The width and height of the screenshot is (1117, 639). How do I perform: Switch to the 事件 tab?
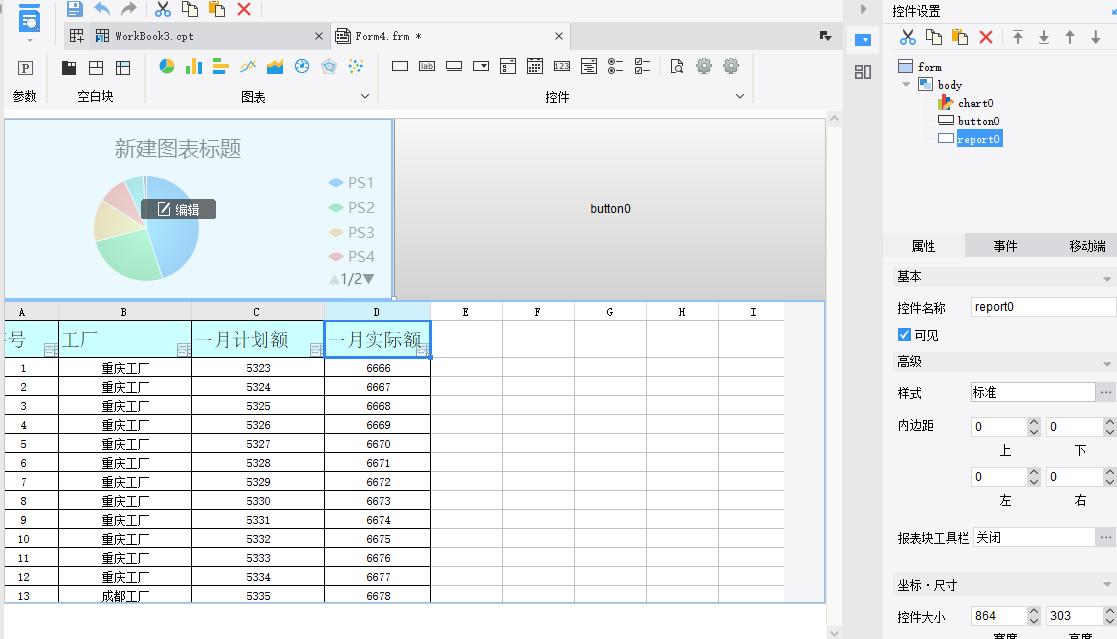tap(1005, 246)
